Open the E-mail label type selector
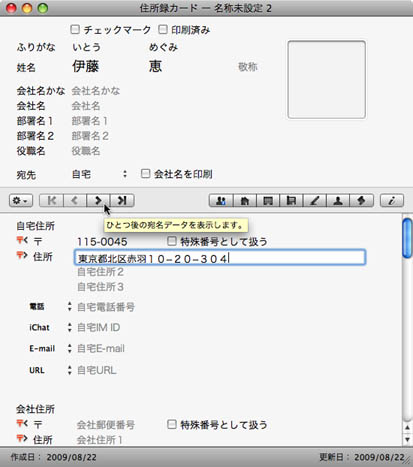Viewport: 413px width, 467px height. [69, 348]
